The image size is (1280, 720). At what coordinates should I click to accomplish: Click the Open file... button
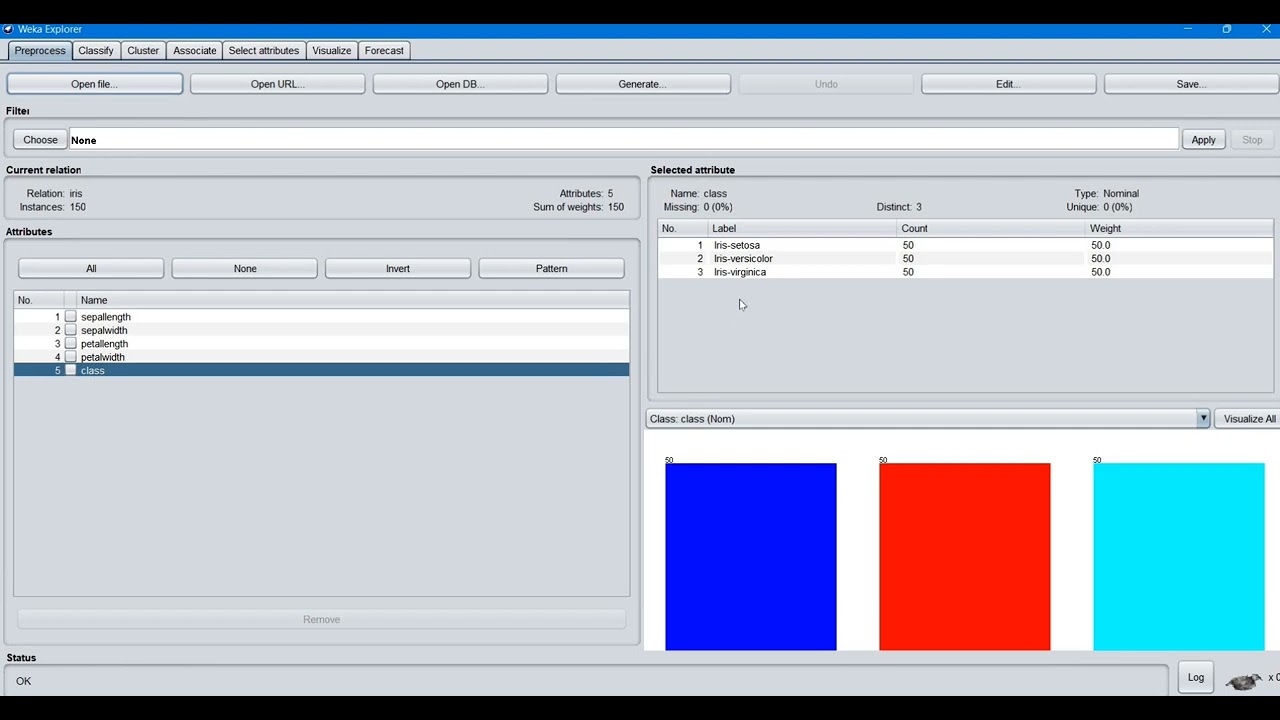click(x=94, y=84)
